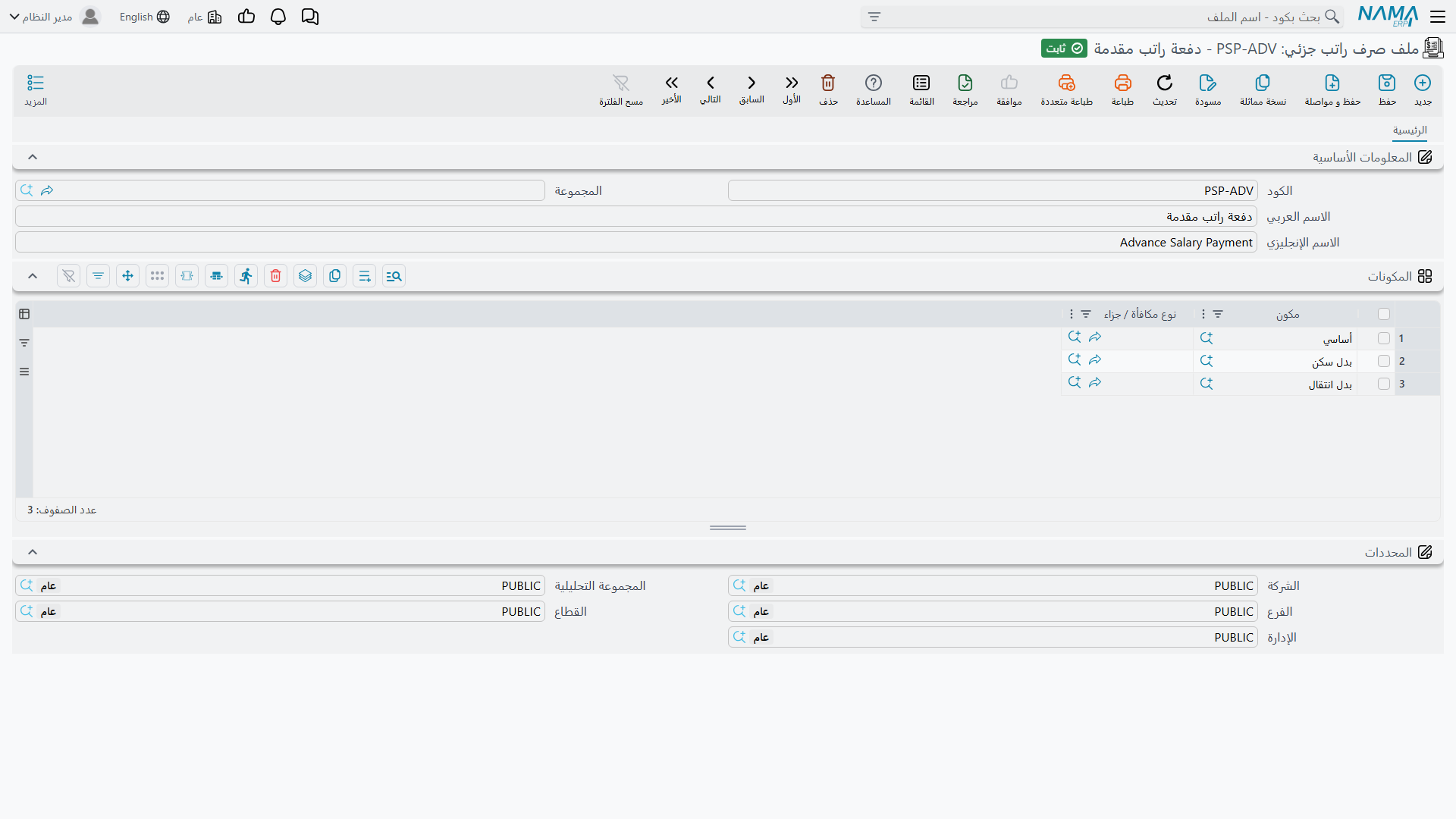
Task: Click the grid resize handle below table
Action: tap(728, 528)
